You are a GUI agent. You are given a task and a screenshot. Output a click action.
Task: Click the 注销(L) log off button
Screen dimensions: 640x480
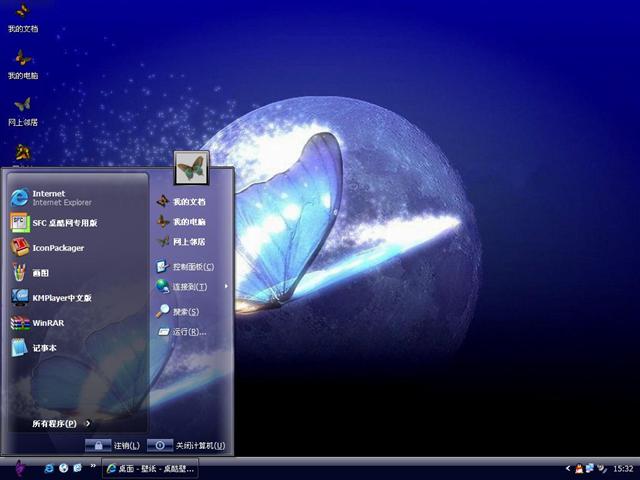click(112, 445)
